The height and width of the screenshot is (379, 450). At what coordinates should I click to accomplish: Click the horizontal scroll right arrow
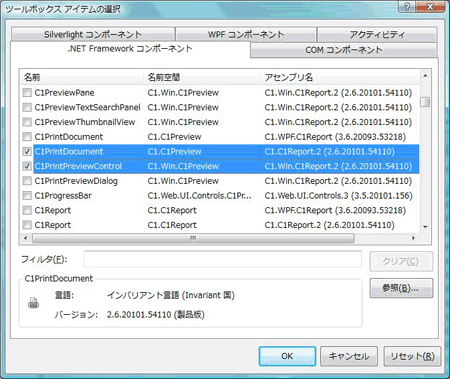pyautogui.click(x=413, y=238)
